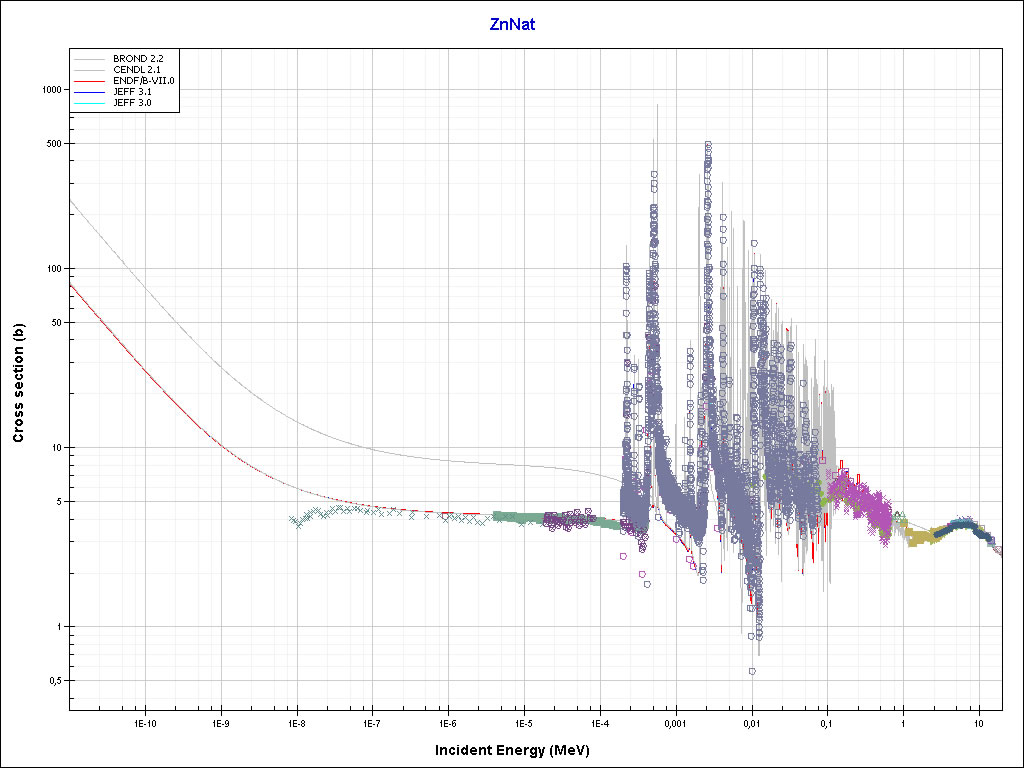This screenshot has width=1024, height=768.
Task: Click the JEFF 3.0 legend label
Action: pos(131,102)
